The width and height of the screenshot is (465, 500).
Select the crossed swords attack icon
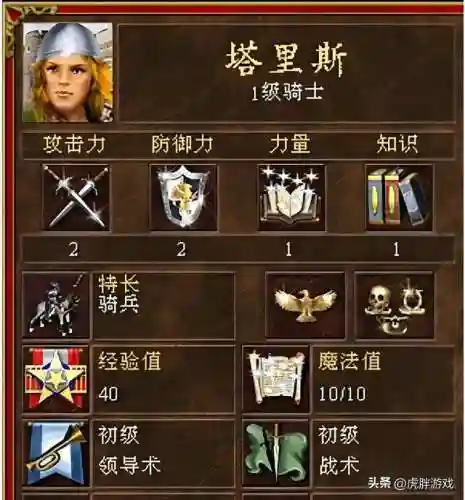[76, 197]
